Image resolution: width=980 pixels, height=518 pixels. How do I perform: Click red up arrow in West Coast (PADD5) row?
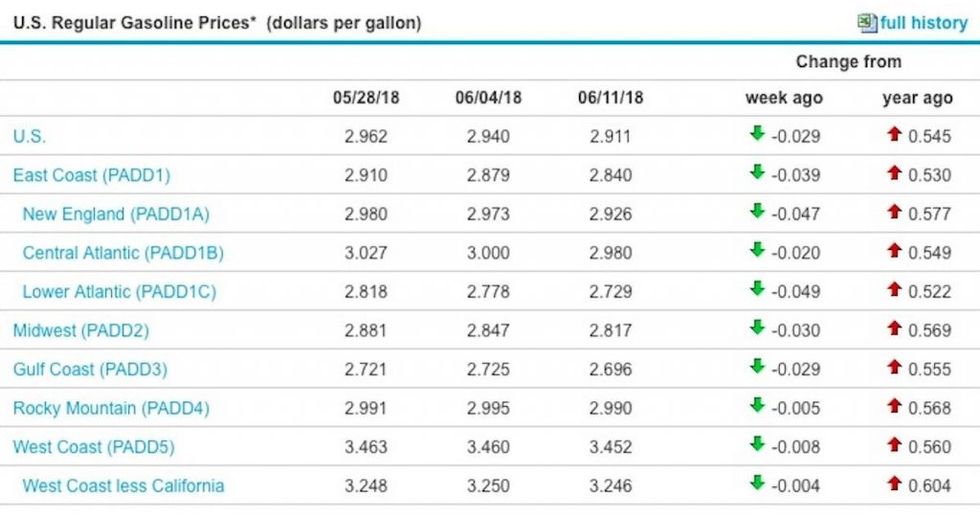[x=894, y=445]
